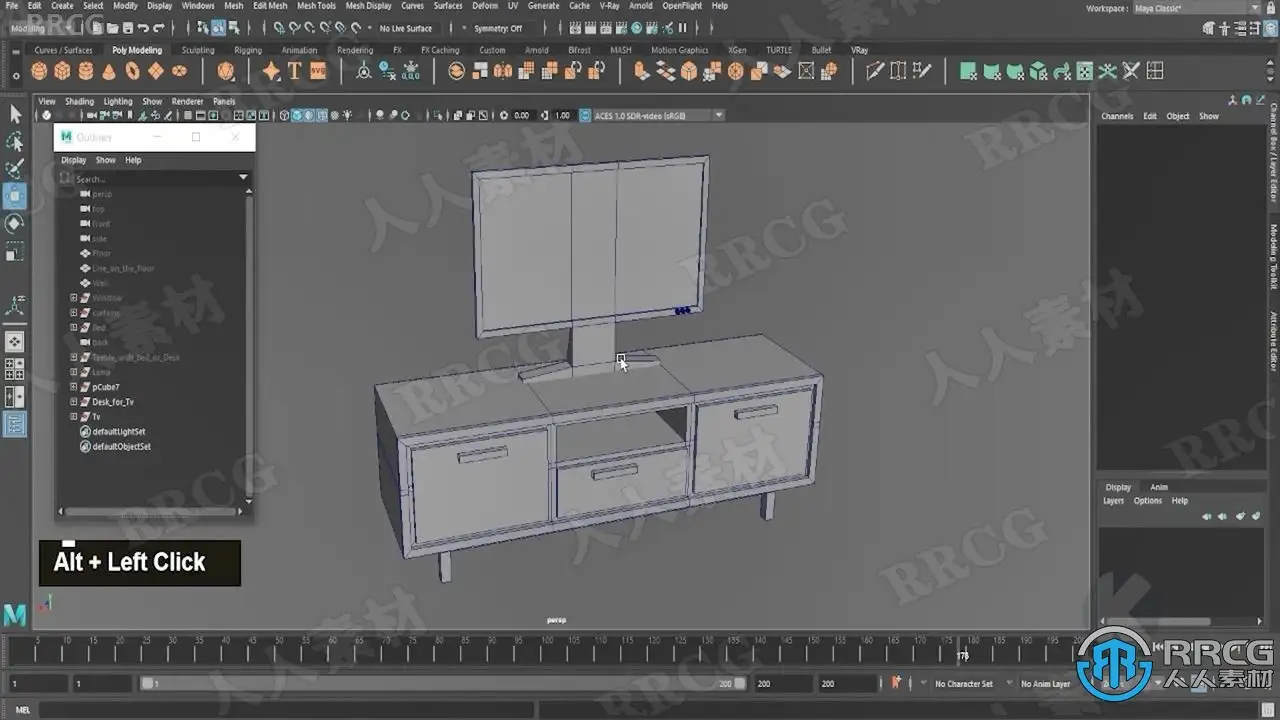Image resolution: width=1280 pixels, height=720 pixels.
Task: Create a polygon cube from the shelf
Action: (63, 71)
